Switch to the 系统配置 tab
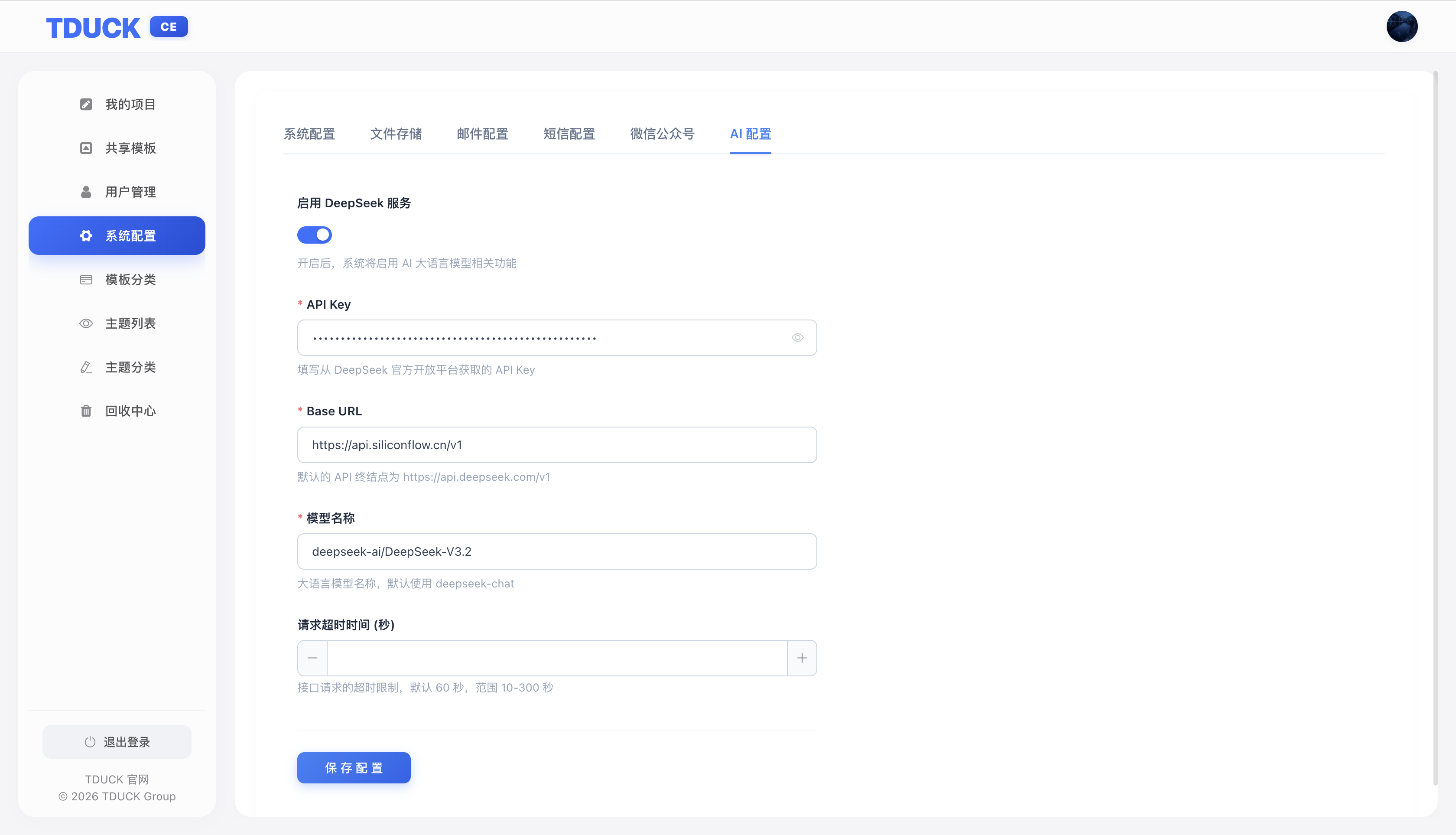 [x=309, y=134]
